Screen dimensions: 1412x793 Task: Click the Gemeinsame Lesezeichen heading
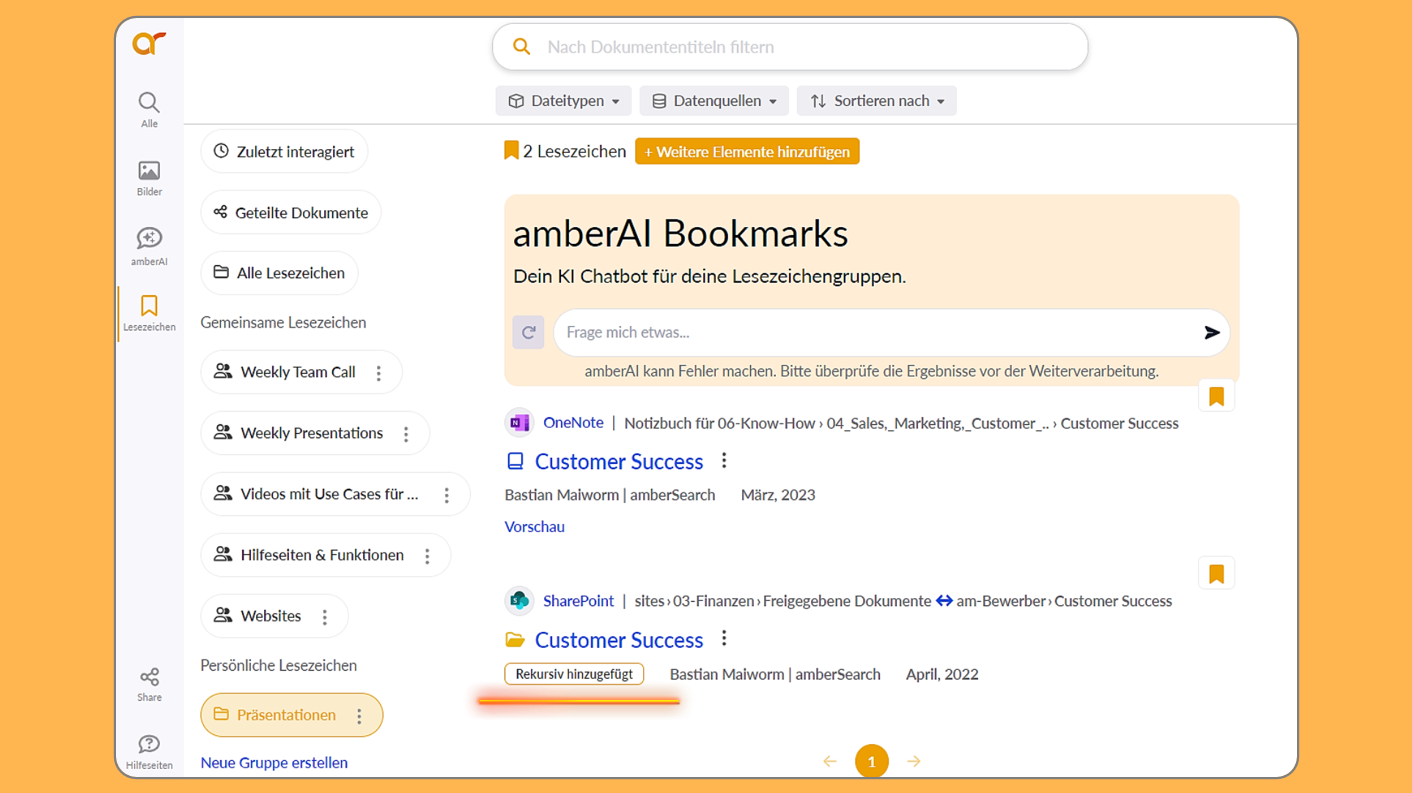pyautogui.click(x=283, y=323)
